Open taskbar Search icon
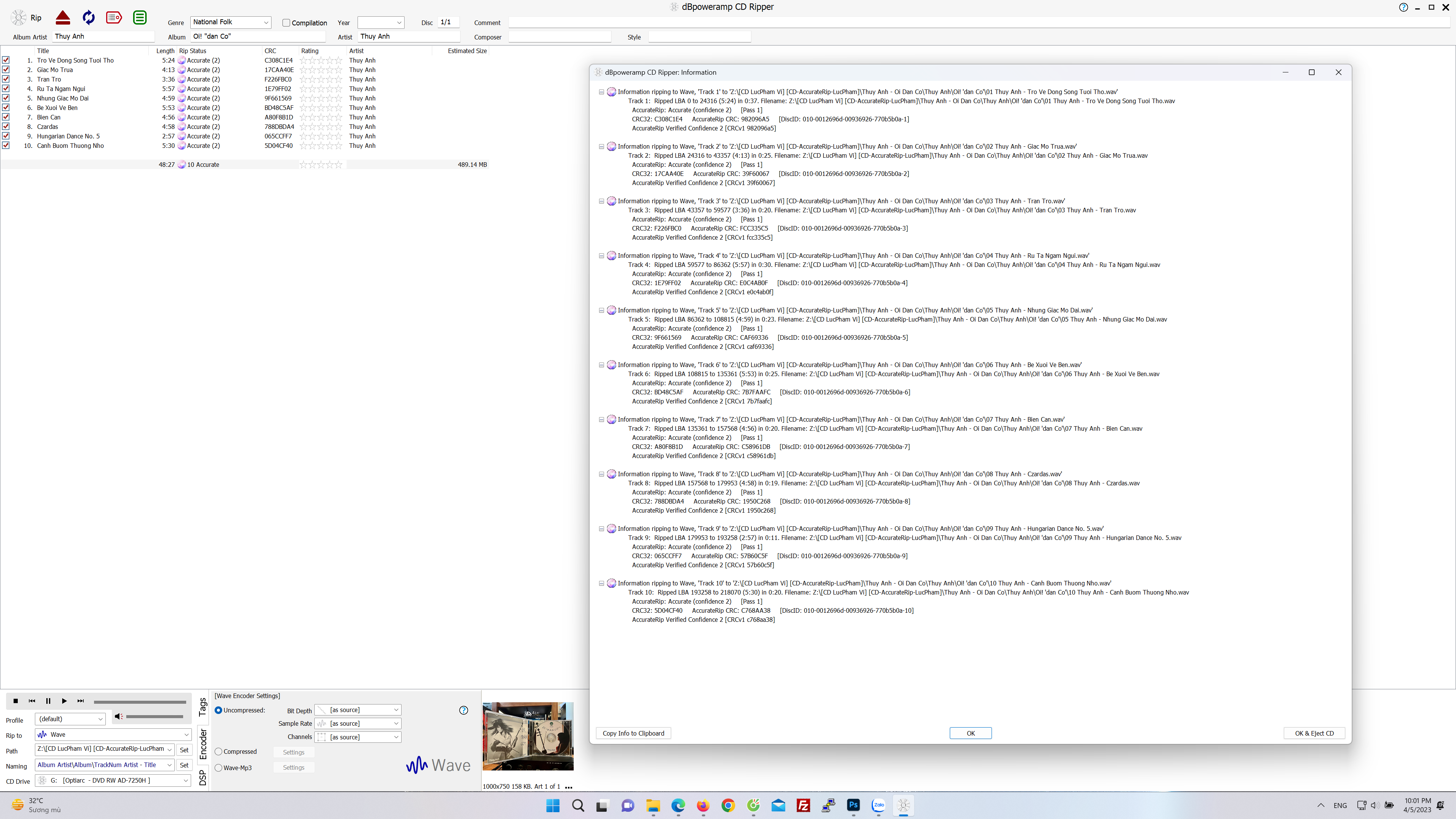Screen dimensions: 1456x819 pyautogui.click(x=577, y=805)
